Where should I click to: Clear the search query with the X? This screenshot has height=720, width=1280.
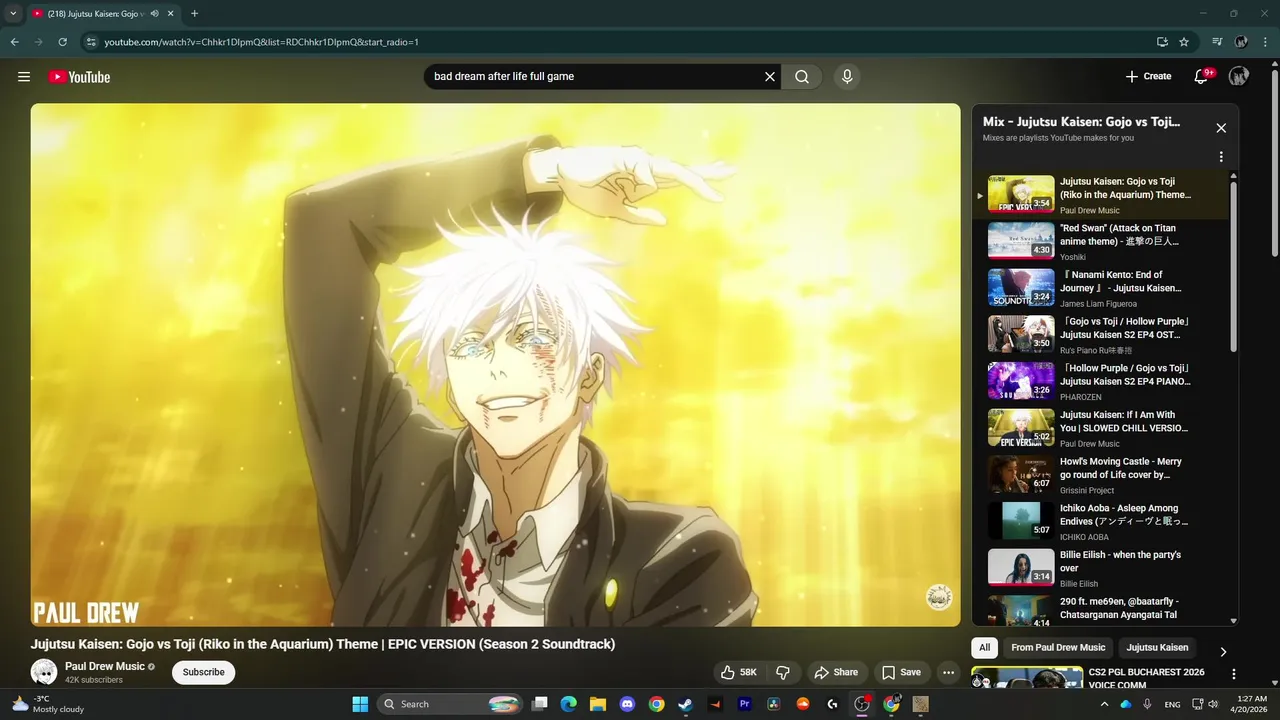pyautogui.click(x=770, y=77)
